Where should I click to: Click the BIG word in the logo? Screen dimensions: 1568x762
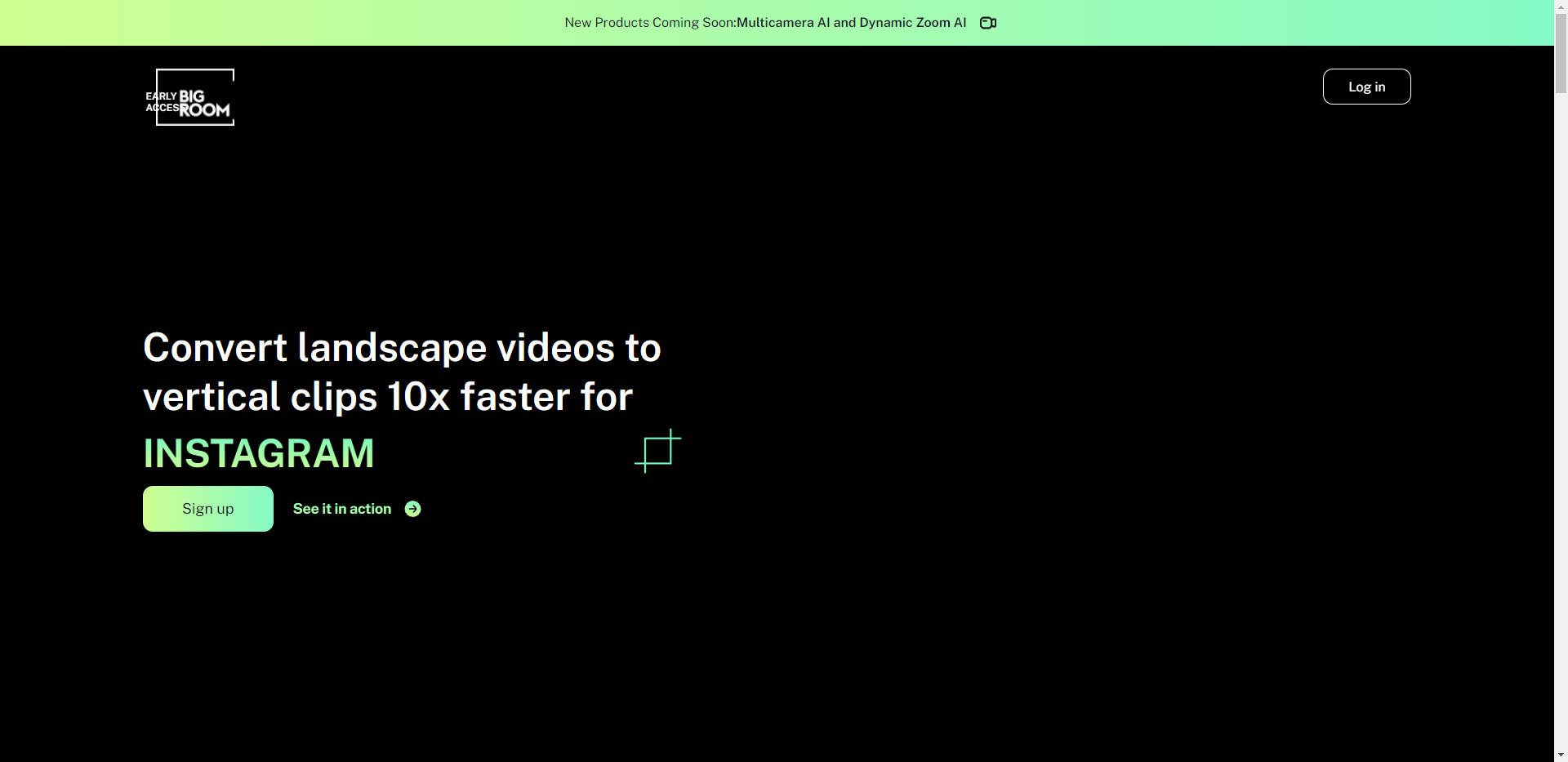[192, 96]
